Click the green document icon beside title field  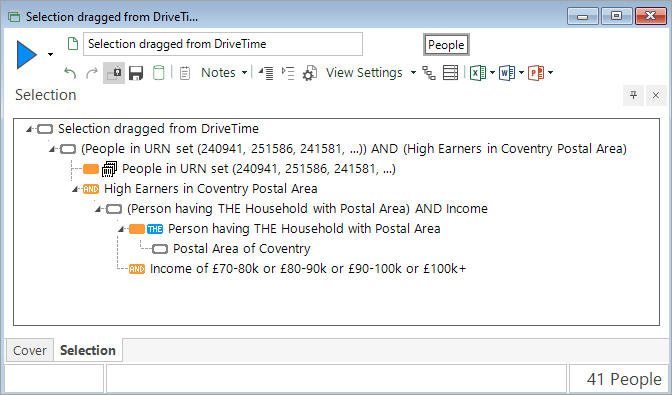tap(73, 44)
